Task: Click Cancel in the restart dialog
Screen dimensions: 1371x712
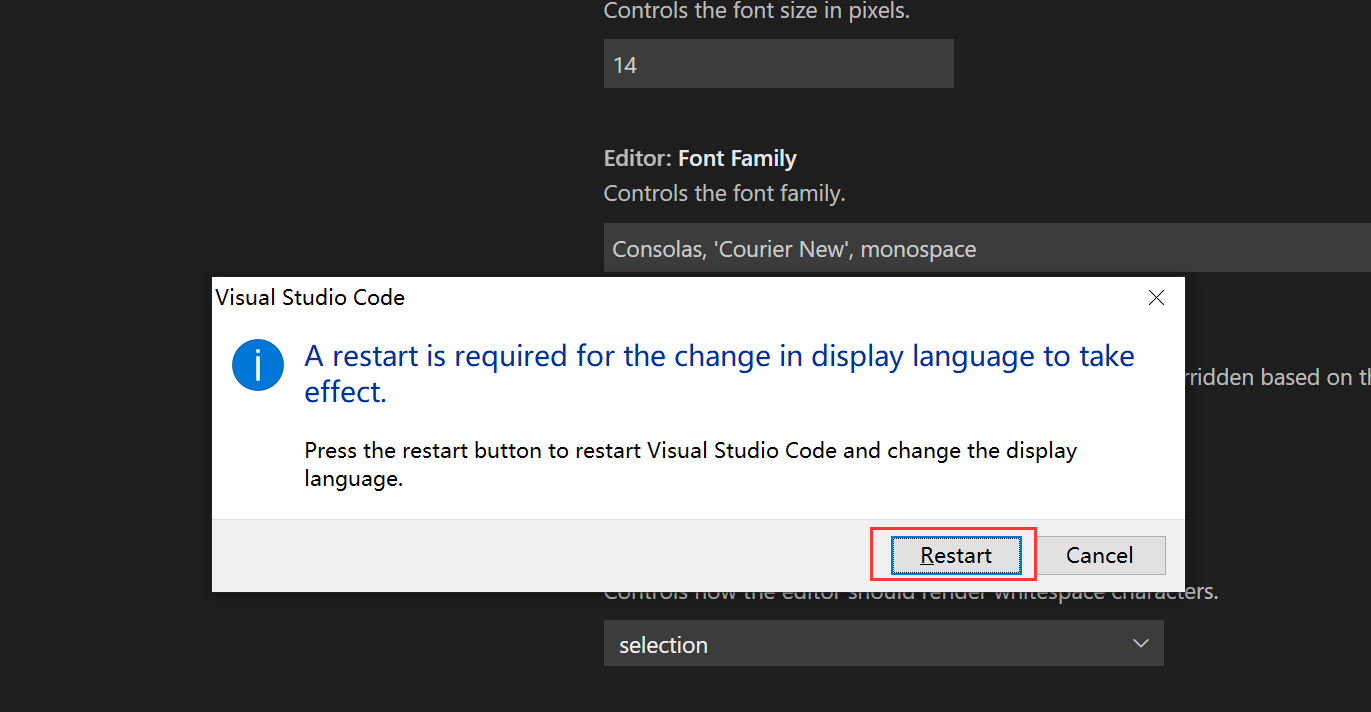Action: tap(1099, 555)
